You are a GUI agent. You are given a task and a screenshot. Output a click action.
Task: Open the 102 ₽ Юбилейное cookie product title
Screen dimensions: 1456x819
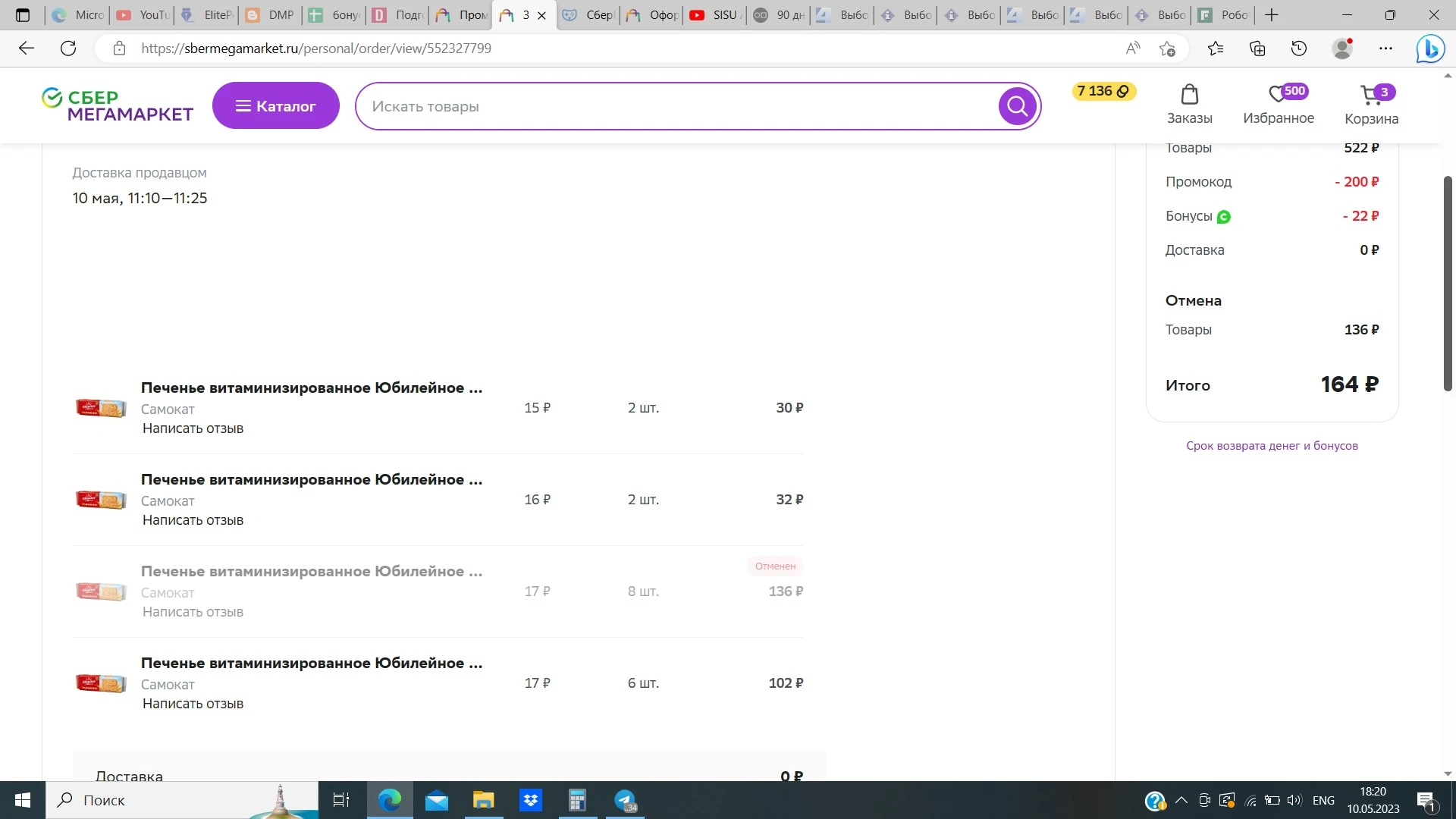[x=312, y=663]
